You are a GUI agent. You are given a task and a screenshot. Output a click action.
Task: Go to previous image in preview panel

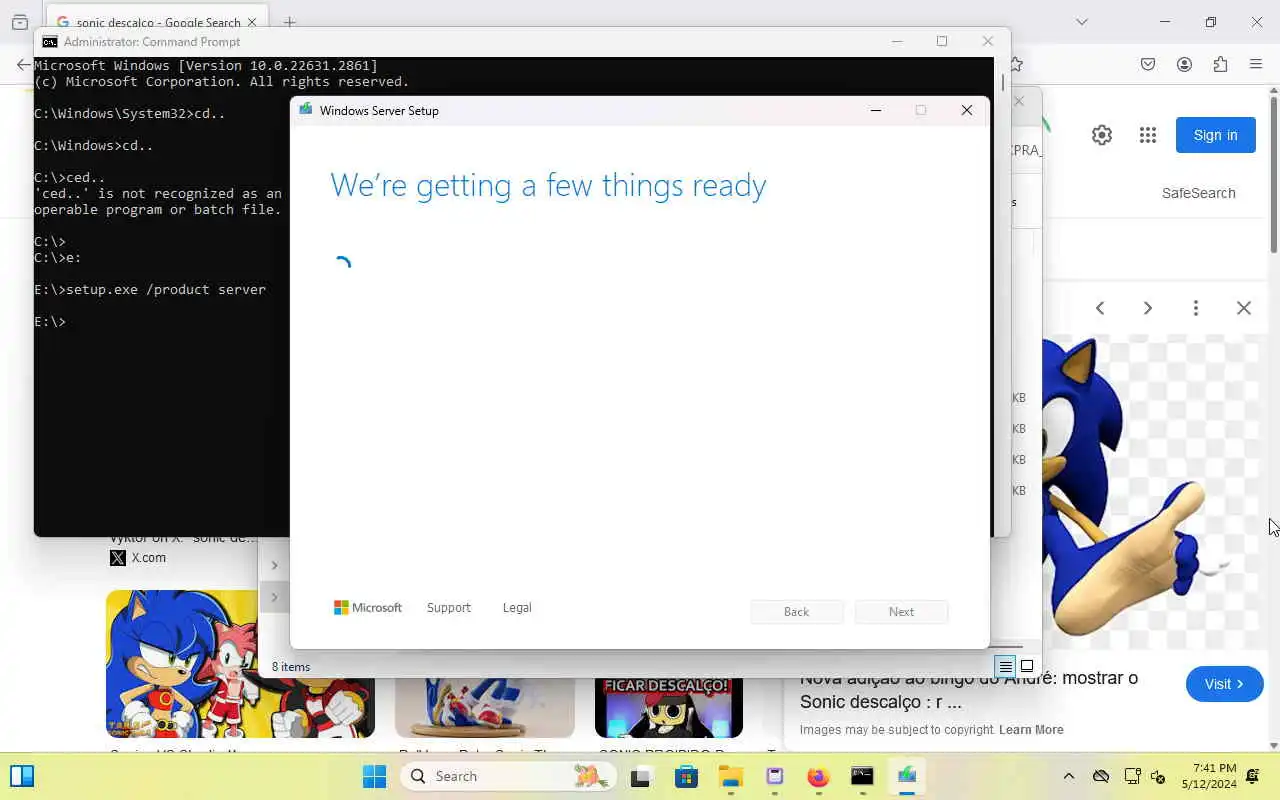[x=1100, y=308]
